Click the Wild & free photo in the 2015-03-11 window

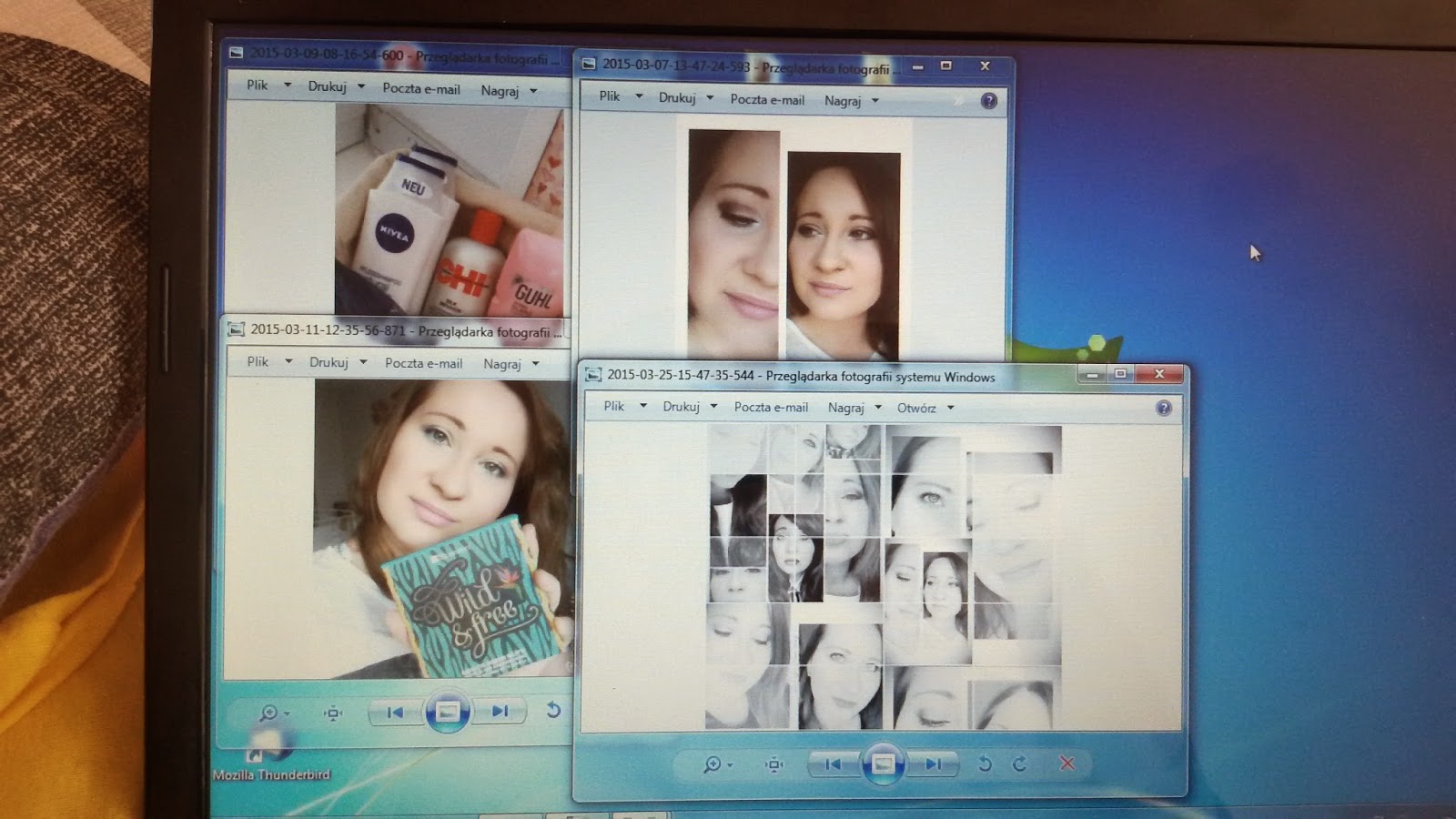pyautogui.click(x=444, y=529)
